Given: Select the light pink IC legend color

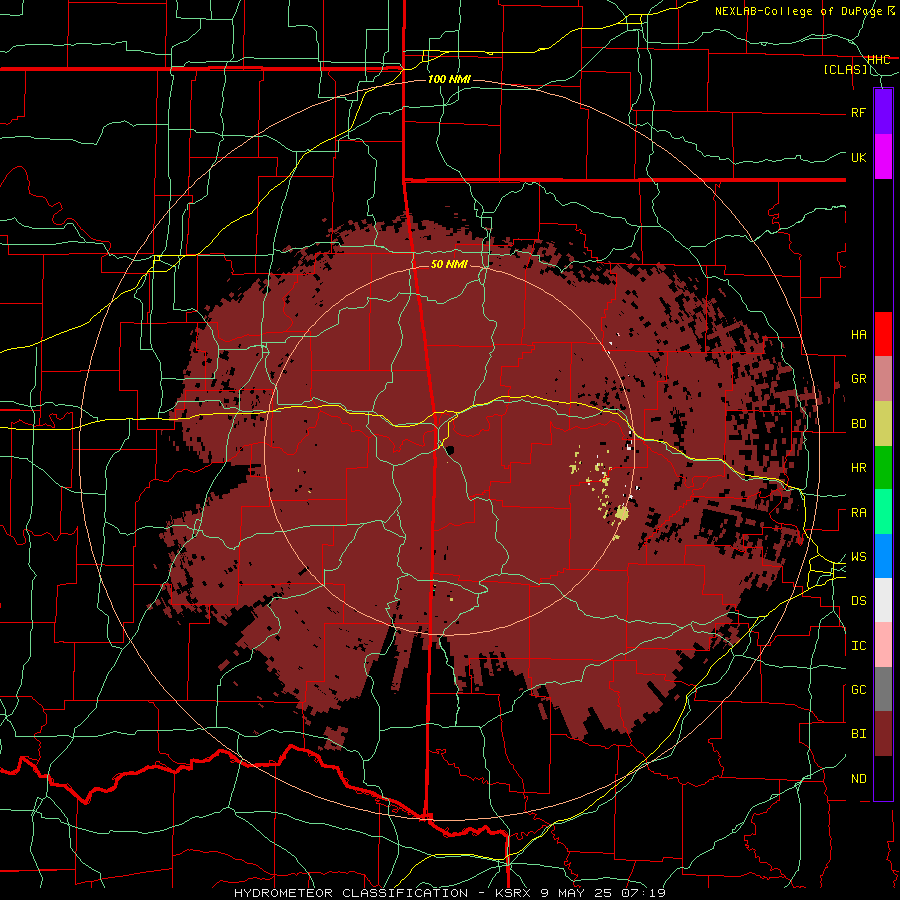Looking at the screenshot, I should click(883, 645).
